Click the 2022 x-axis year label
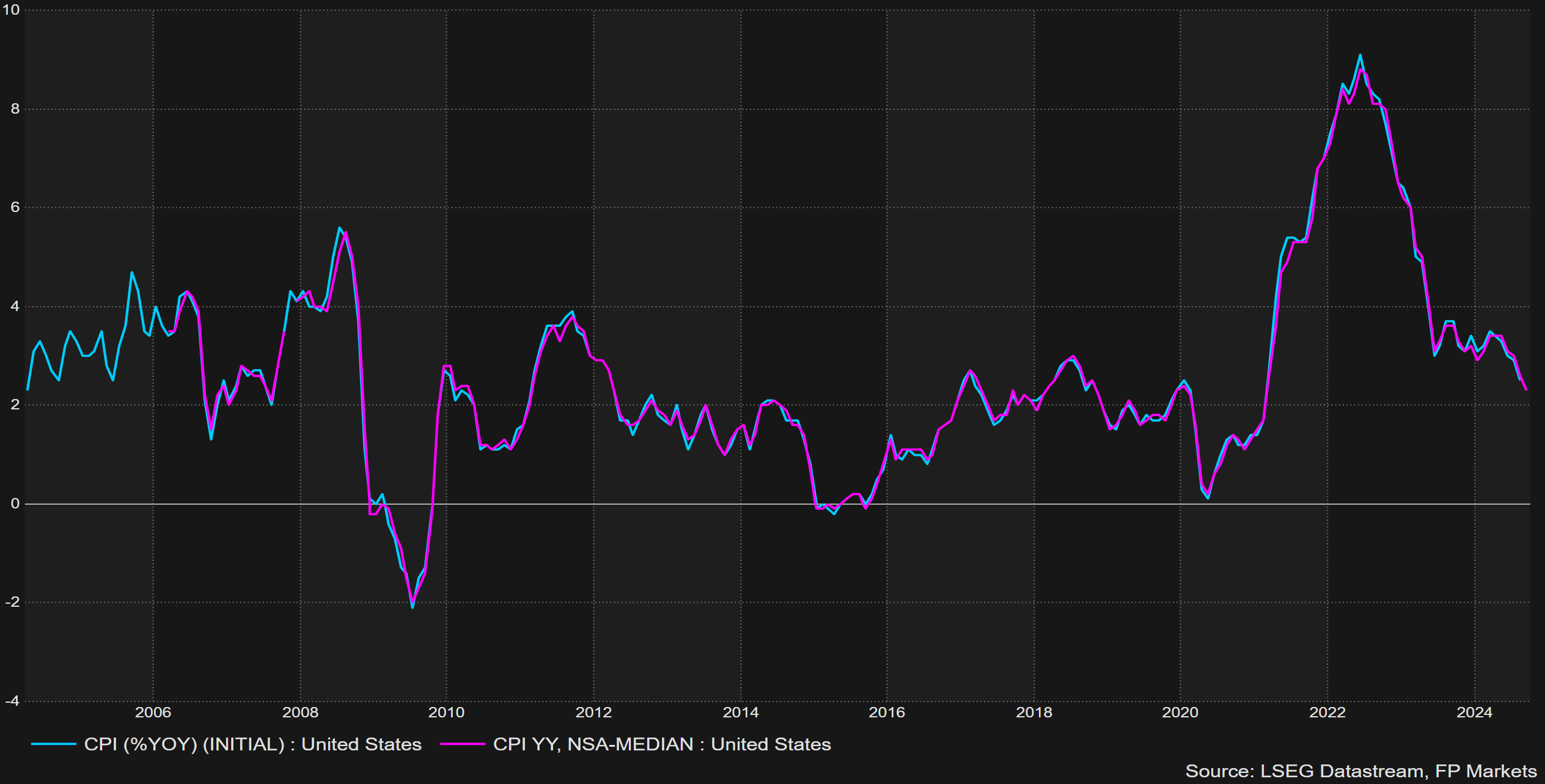 point(1327,713)
